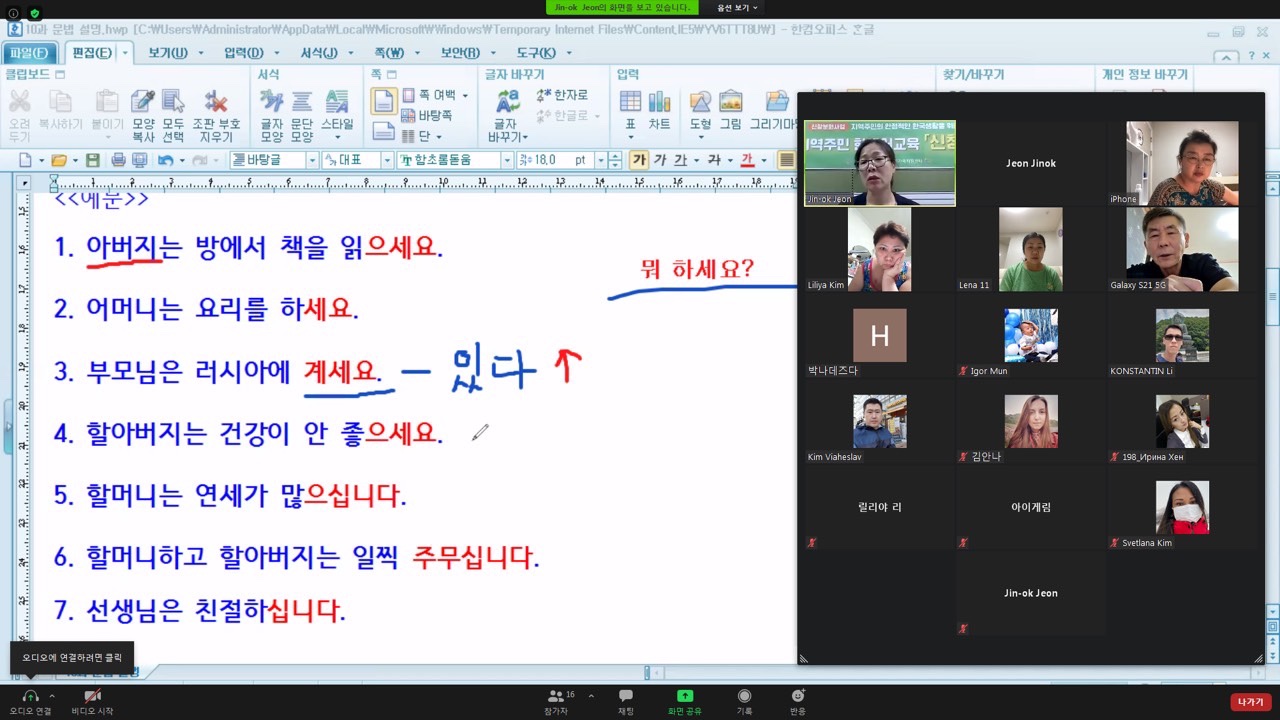This screenshot has width=1280, height=720.
Task: Open the 대표 language dropdown
Action: pyautogui.click(x=386, y=160)
